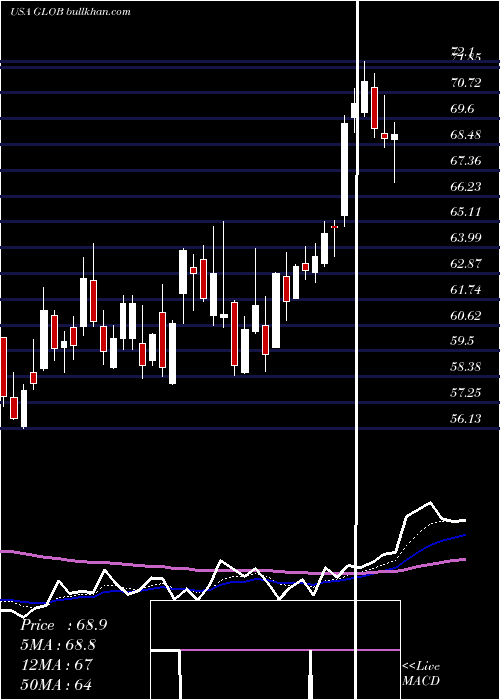This screenshot has width=500, height=700.
Task: Click the 70.72 price level label
Action: pyautogui.click(x=466, y=83)
